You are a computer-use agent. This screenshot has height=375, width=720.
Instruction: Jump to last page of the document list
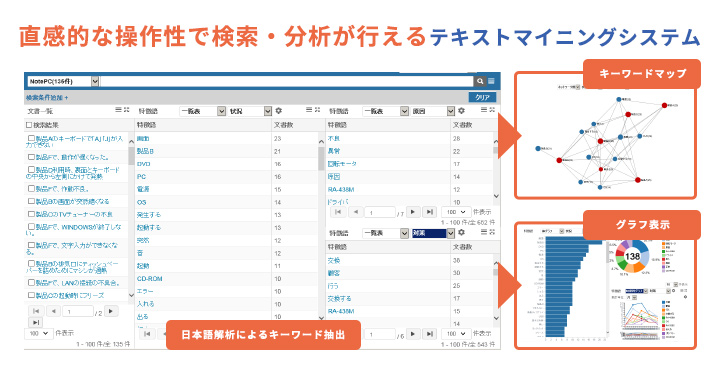36,322
